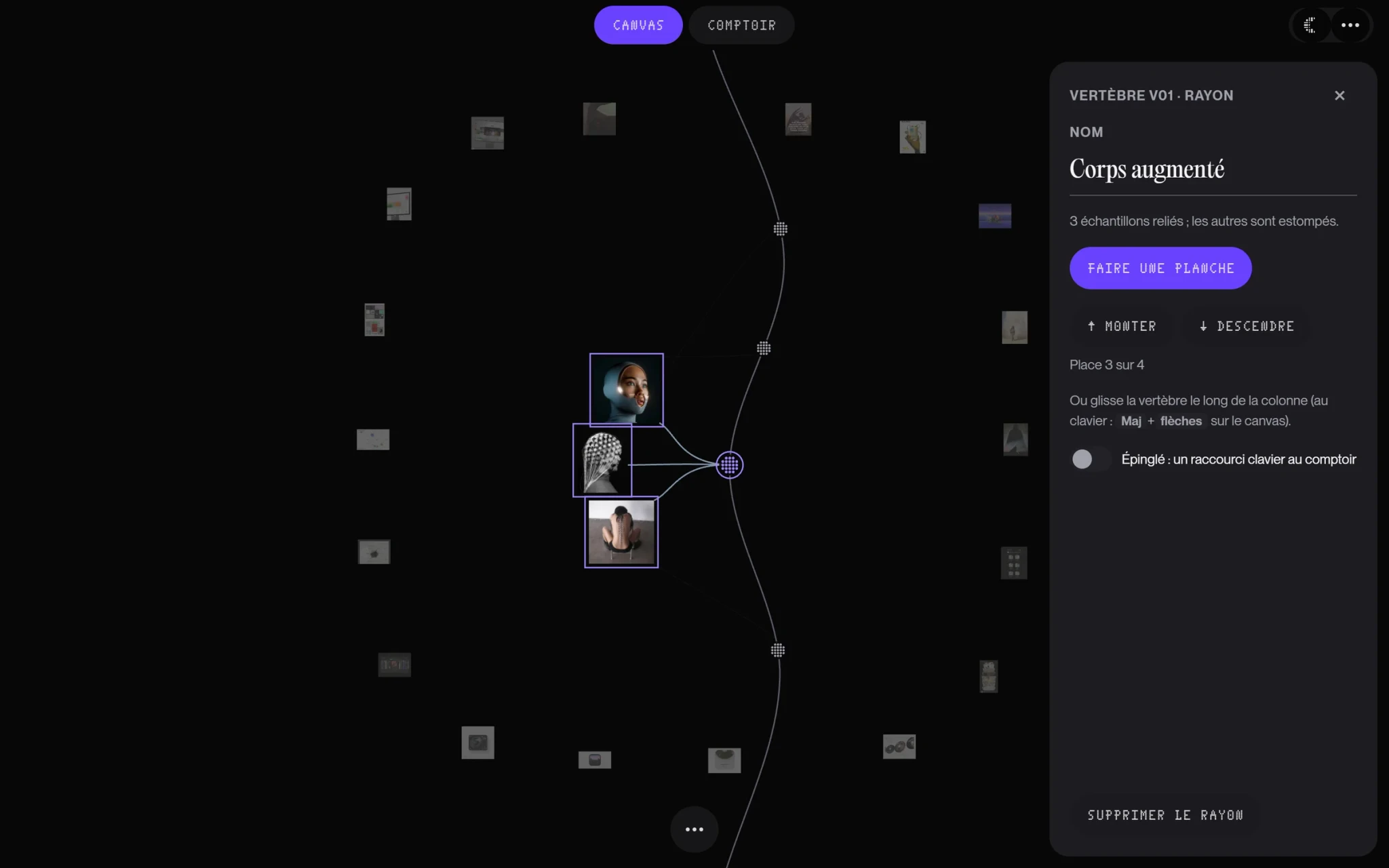Image resolution: width=1389 pixels, height=868 pixels.
Task: Open the blue hooded face sample
Action: click(x=627, y=390)
